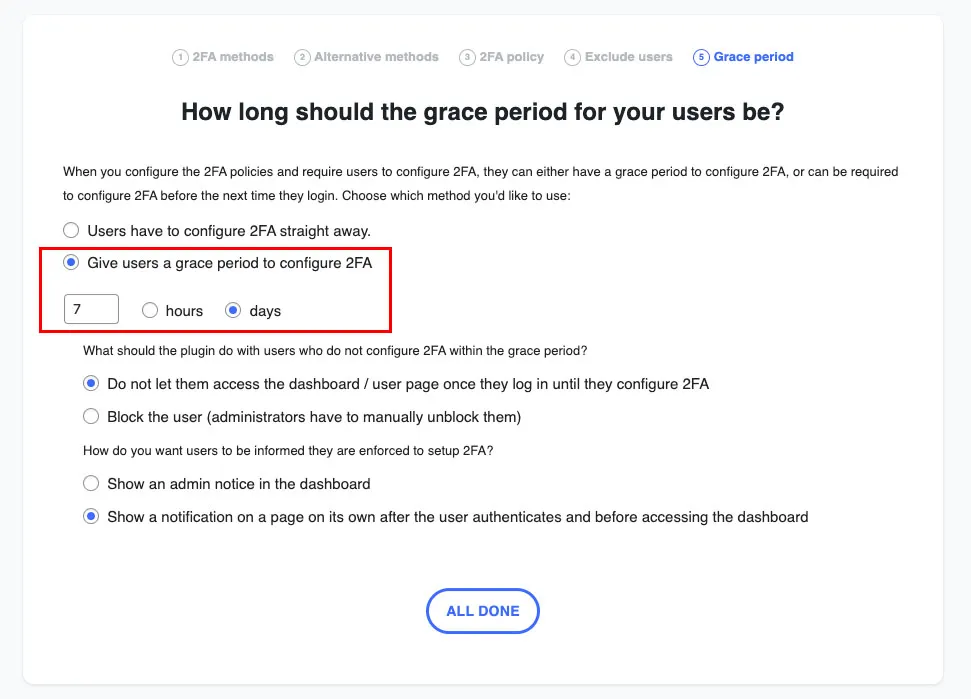Viewport: 971px width, 699px height.
Task: Click the step 1 circle icon
Action: point(180,58)
